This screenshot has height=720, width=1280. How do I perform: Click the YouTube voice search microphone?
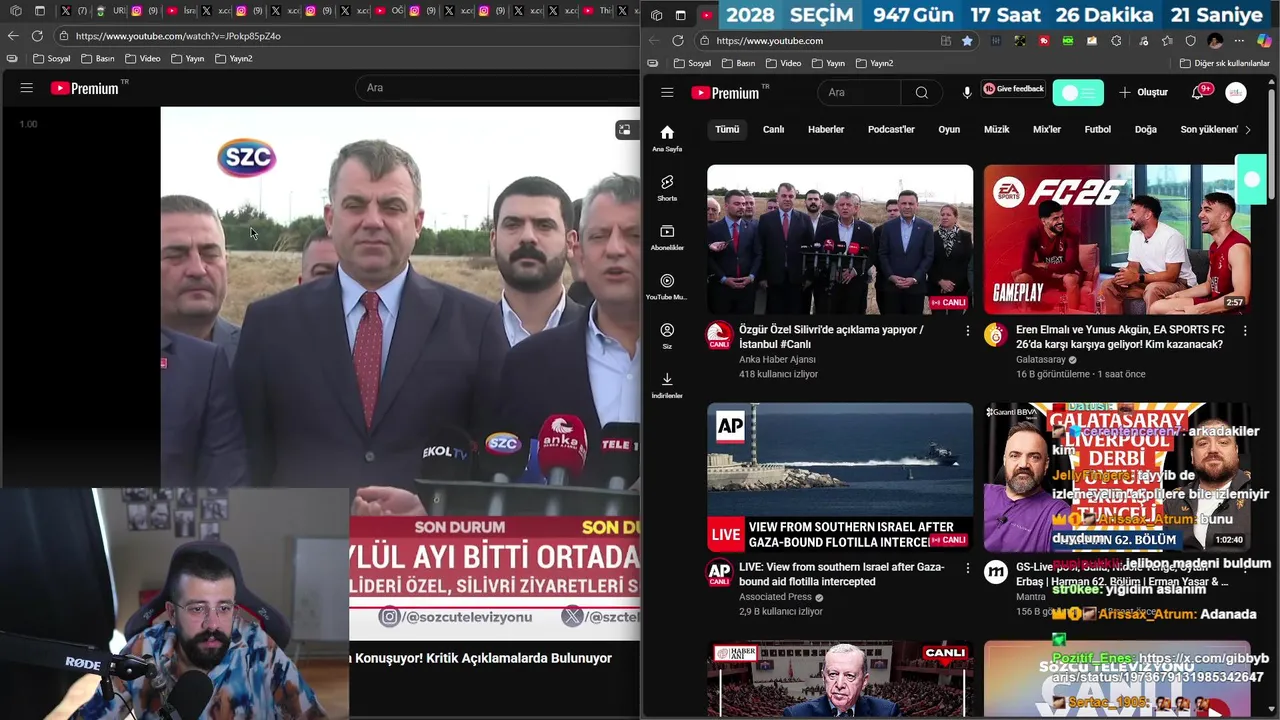click(x=967, y=92)
